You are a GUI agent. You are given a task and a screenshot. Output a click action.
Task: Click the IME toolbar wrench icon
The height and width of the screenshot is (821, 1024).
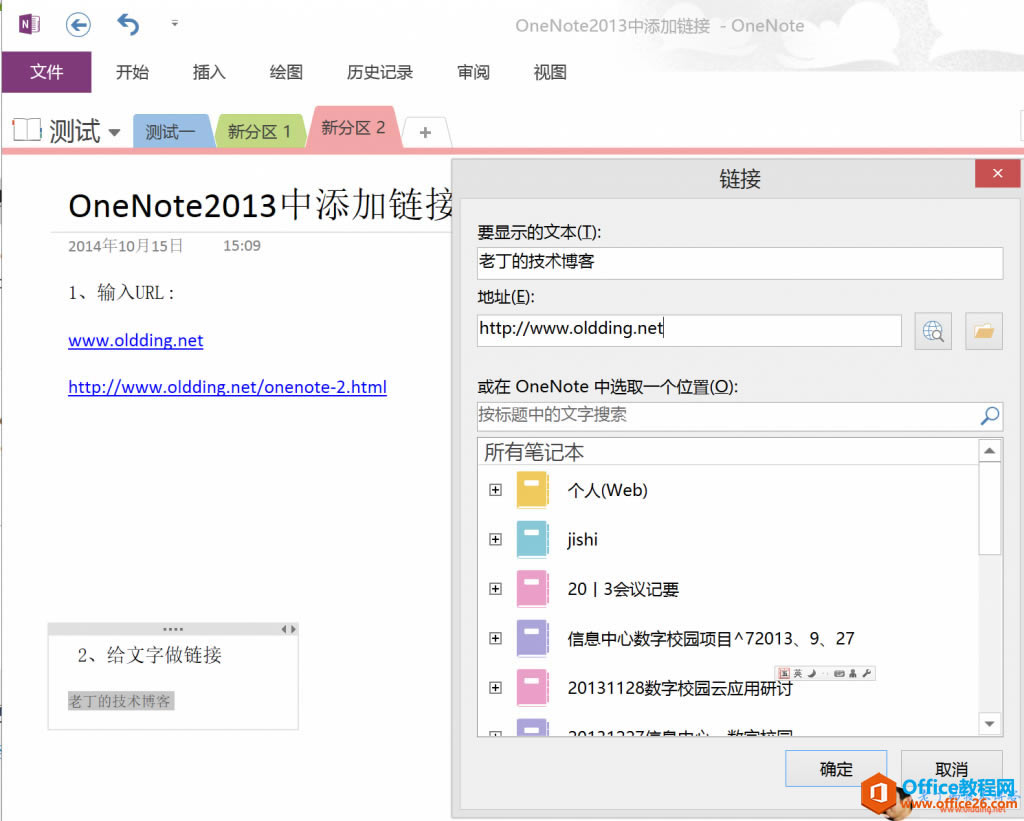[x=867, y=673]
